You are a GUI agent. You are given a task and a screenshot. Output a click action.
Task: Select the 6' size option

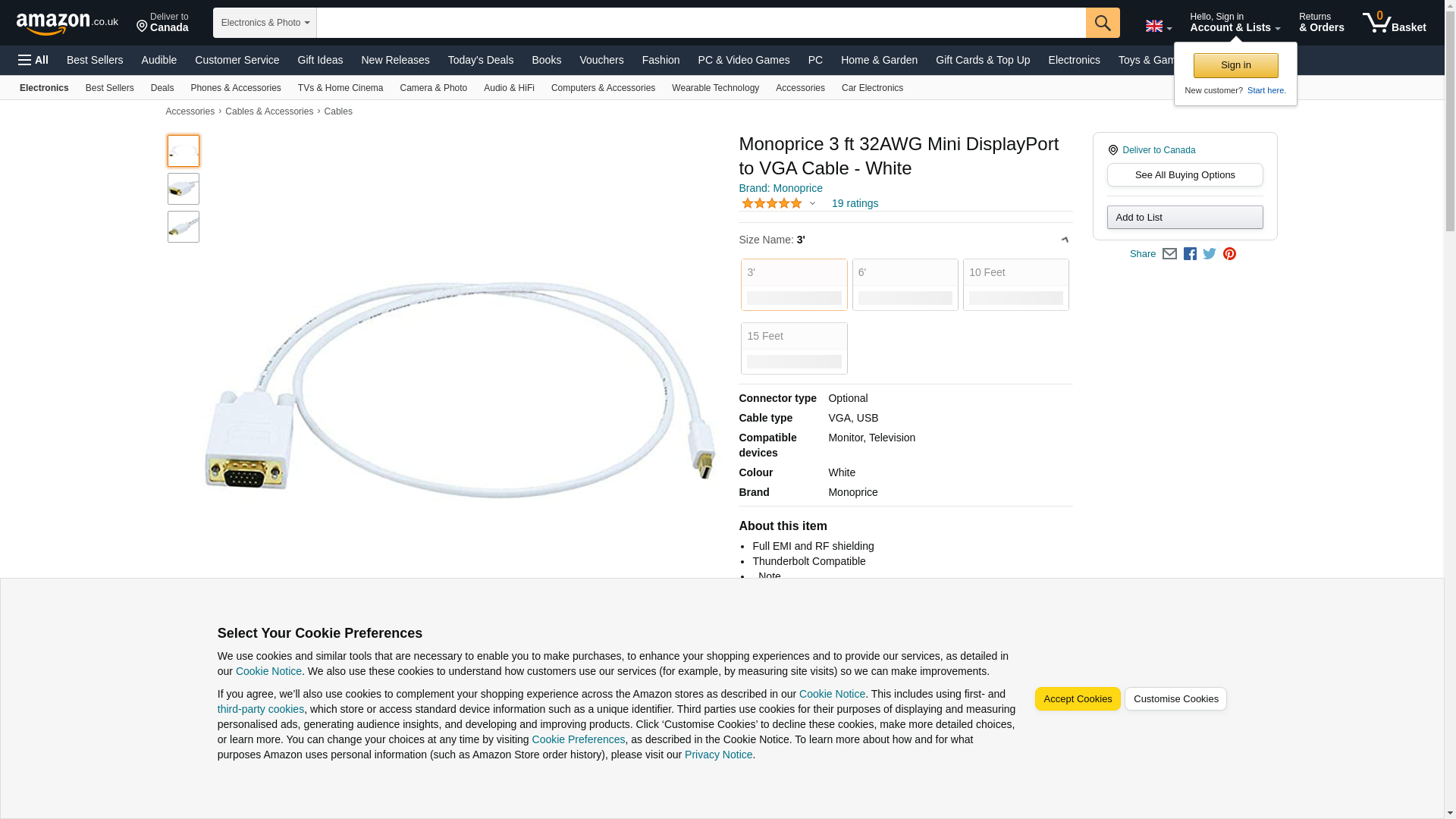905,284
